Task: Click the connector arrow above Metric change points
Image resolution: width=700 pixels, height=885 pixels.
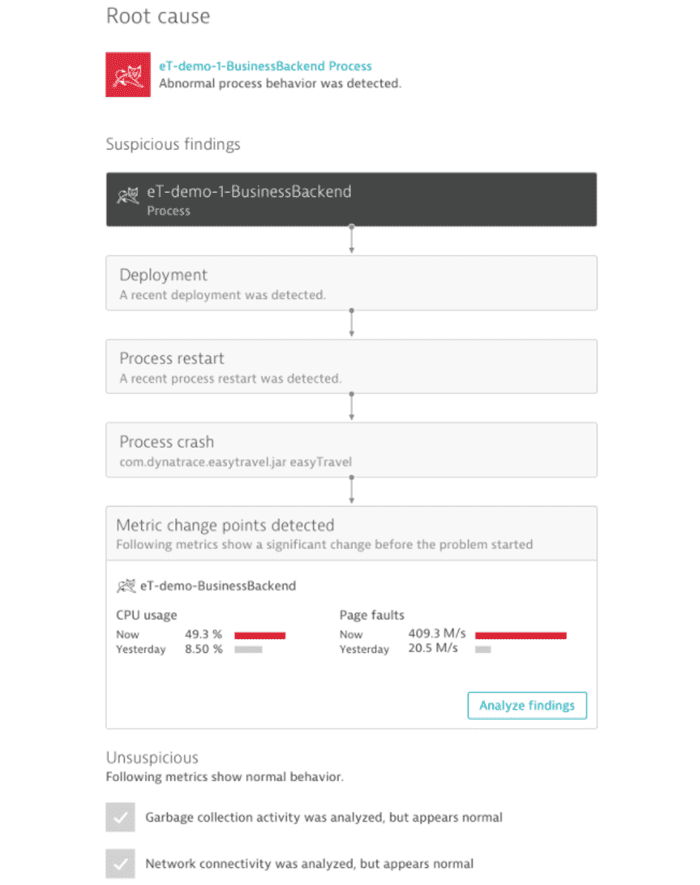Action: (x=351, y=489)
